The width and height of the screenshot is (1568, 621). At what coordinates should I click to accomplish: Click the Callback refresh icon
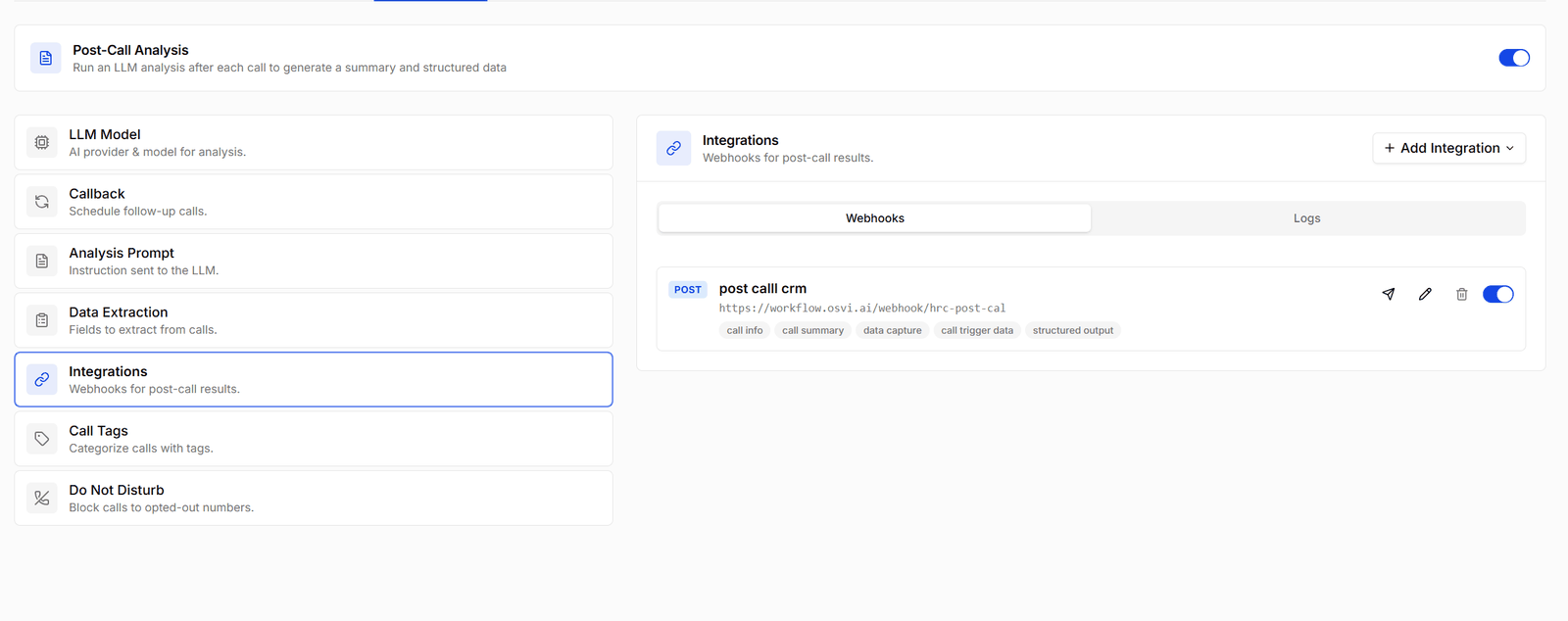point(41,202)
